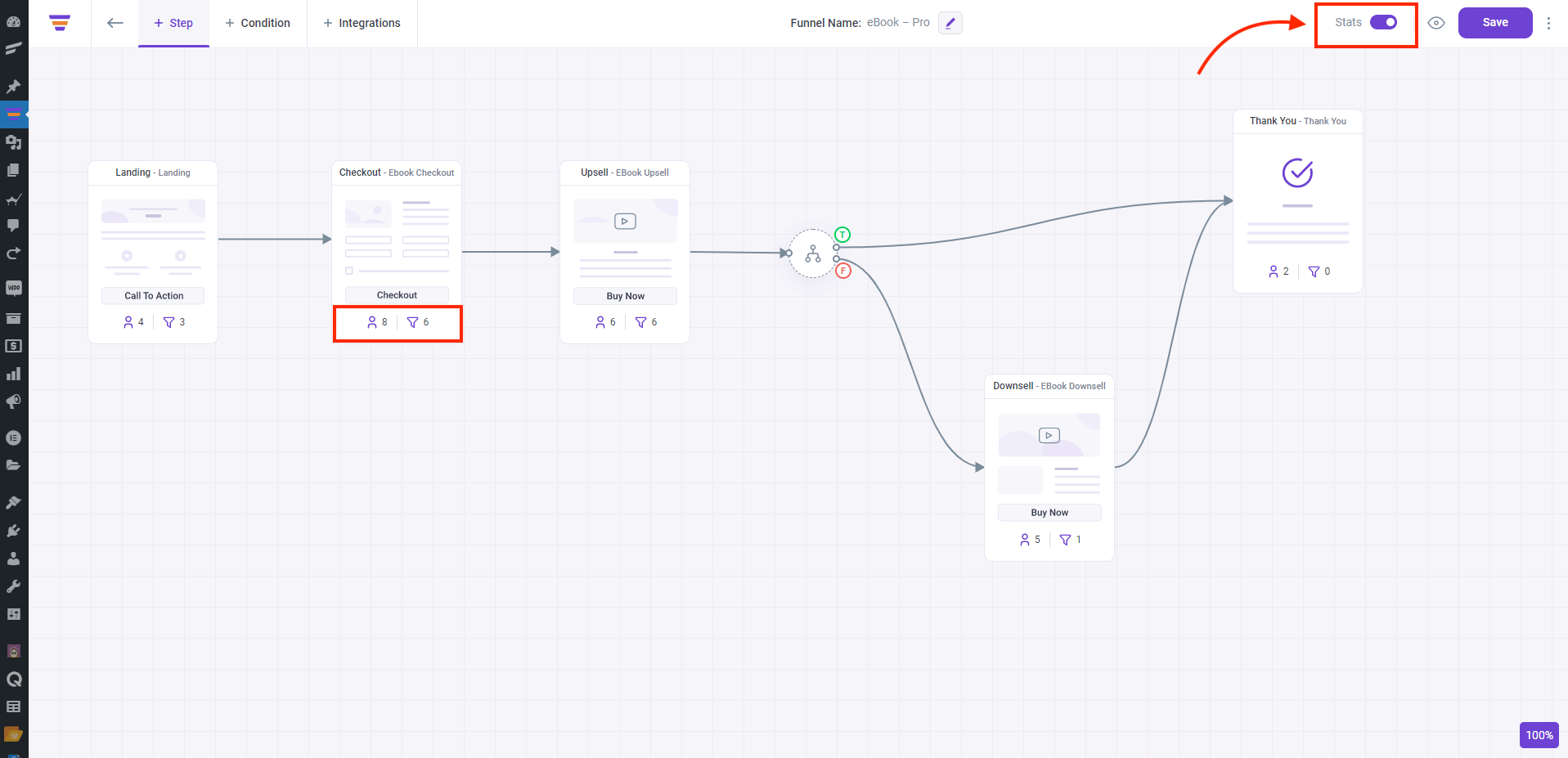Click the Landing step title text

153,173
